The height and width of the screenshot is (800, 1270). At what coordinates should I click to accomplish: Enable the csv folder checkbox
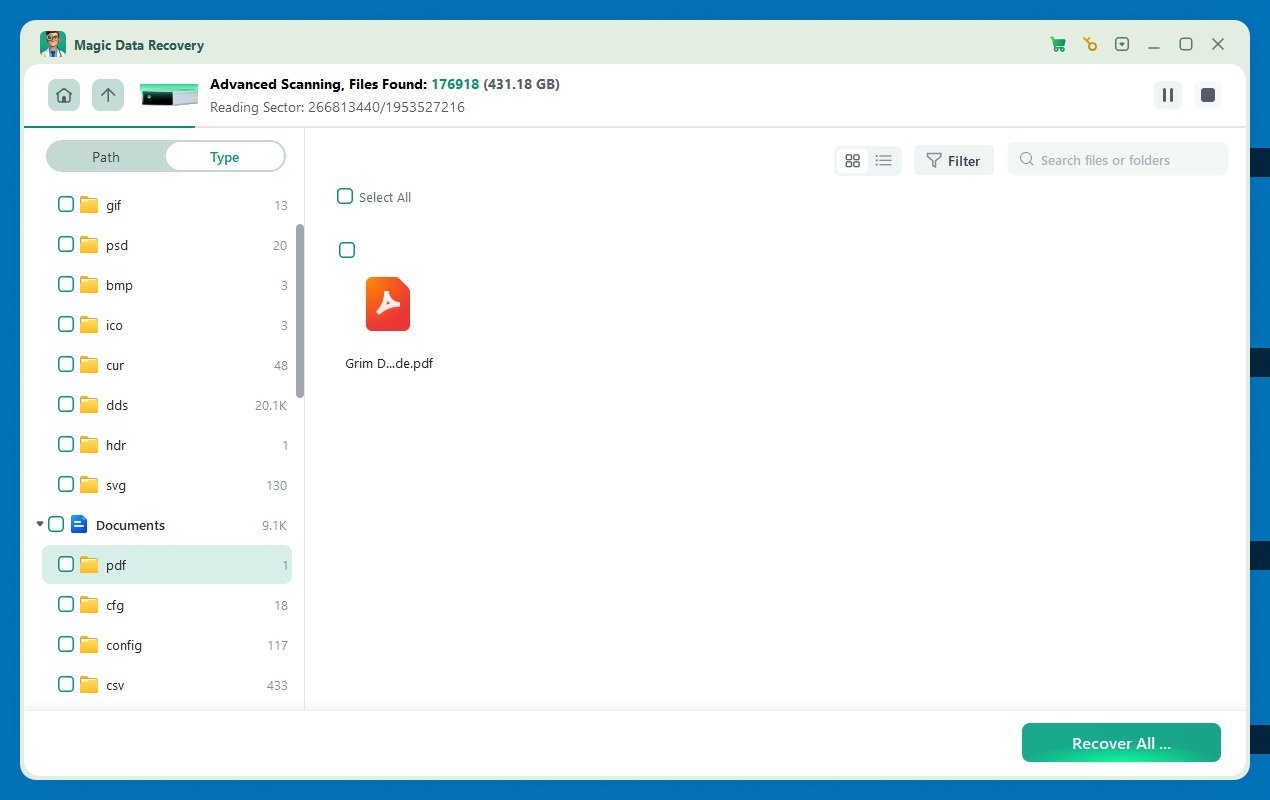[x=66, y=685]
